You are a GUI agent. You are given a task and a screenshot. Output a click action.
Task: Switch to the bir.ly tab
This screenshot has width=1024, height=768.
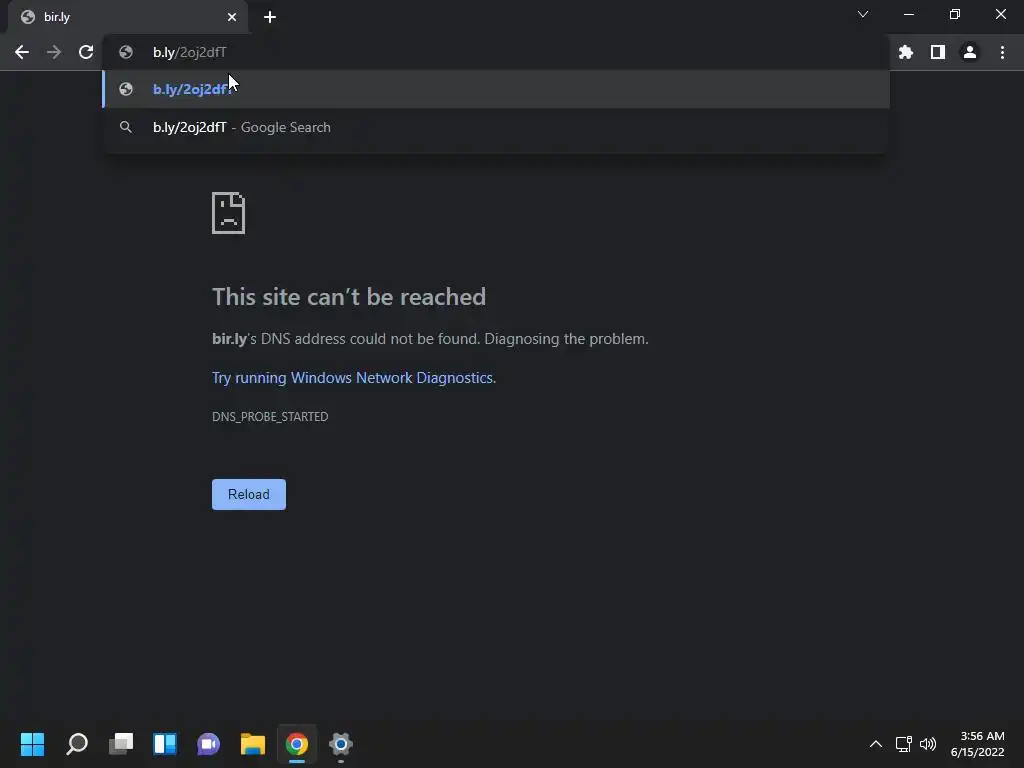[x=128, y=17]
